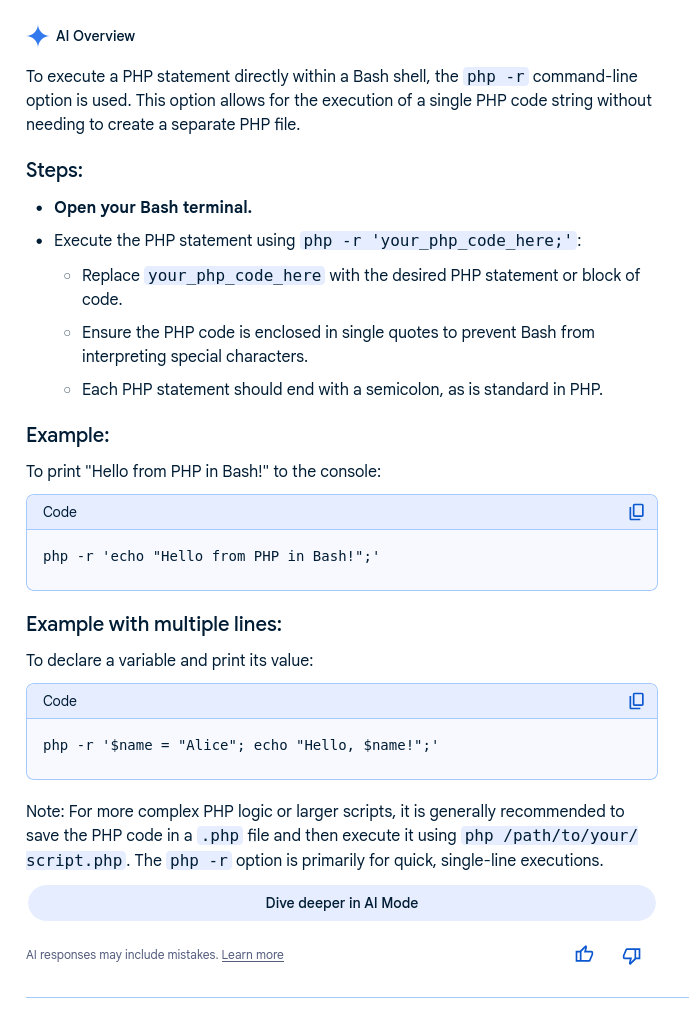Click the echo Hello from PHP code line
Image resolution: width=689 pixels, height=1010 pixels.
211,556
